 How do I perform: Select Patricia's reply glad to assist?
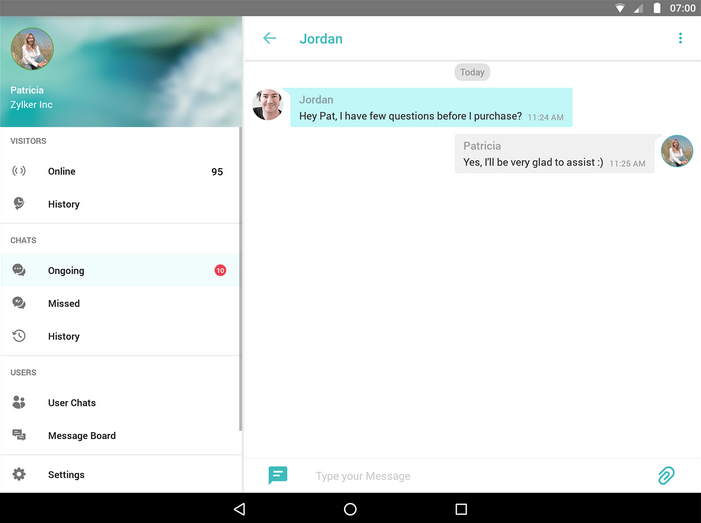554,153
